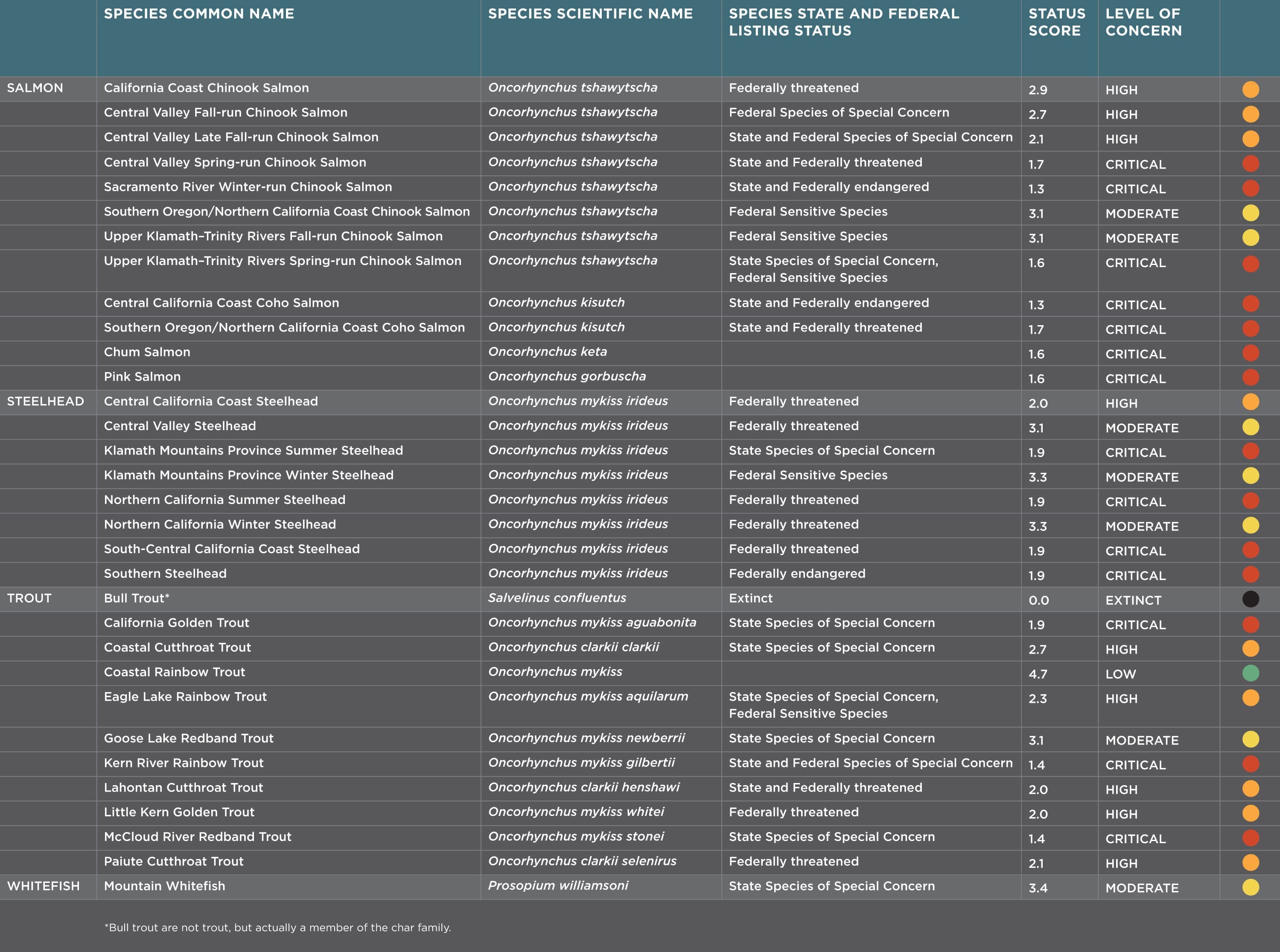Viewport: 1280px width, 952px height.
Task: Click the Species Common Name column header
Action: pyautogui.click(x=199, y=14)
